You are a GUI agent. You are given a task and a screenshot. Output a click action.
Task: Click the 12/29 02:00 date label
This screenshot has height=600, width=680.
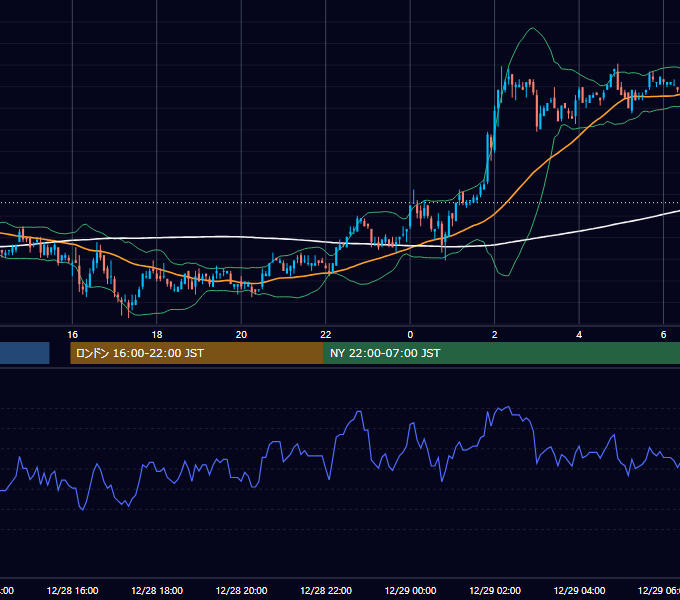(x=495, y=591)
